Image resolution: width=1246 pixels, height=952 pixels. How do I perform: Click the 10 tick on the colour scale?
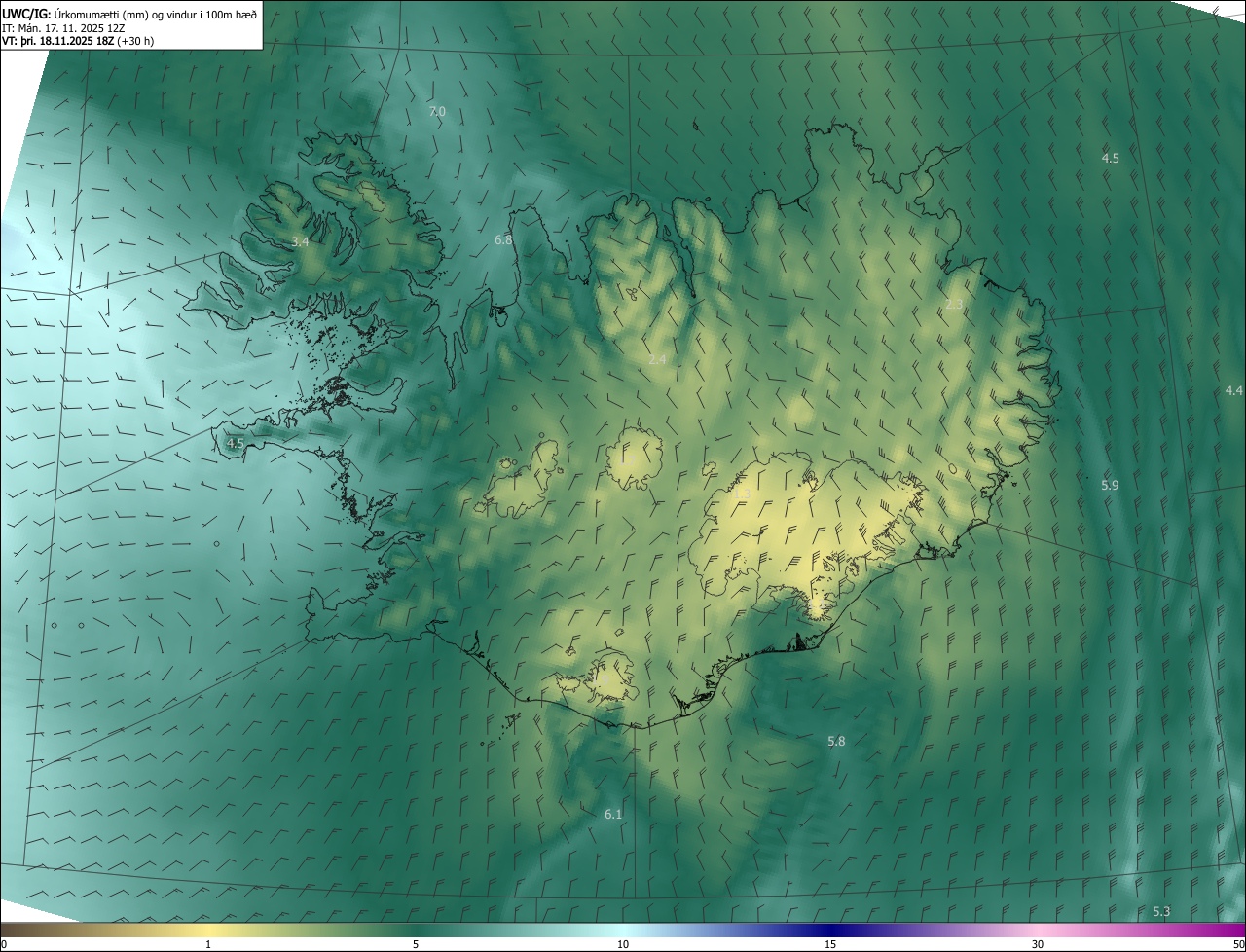pyautogui.click(x=623, y=944)
